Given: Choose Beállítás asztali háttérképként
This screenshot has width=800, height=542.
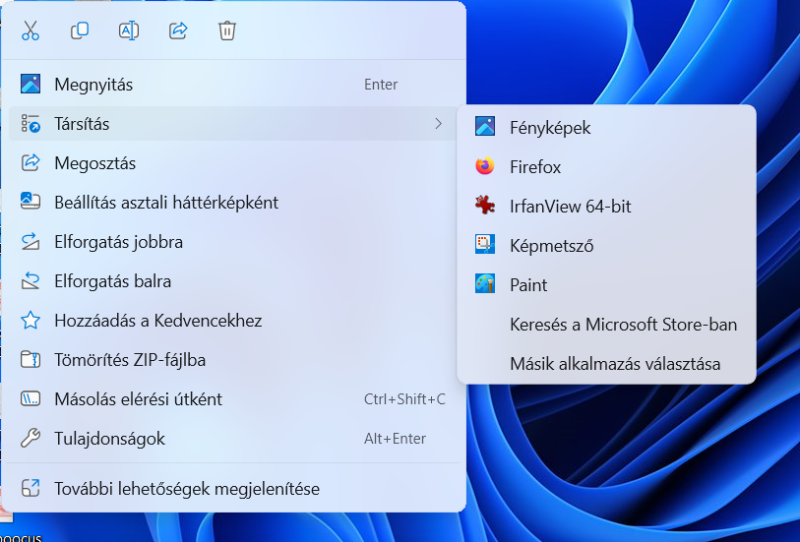Looking at the screenshot, I should (234, 202).
